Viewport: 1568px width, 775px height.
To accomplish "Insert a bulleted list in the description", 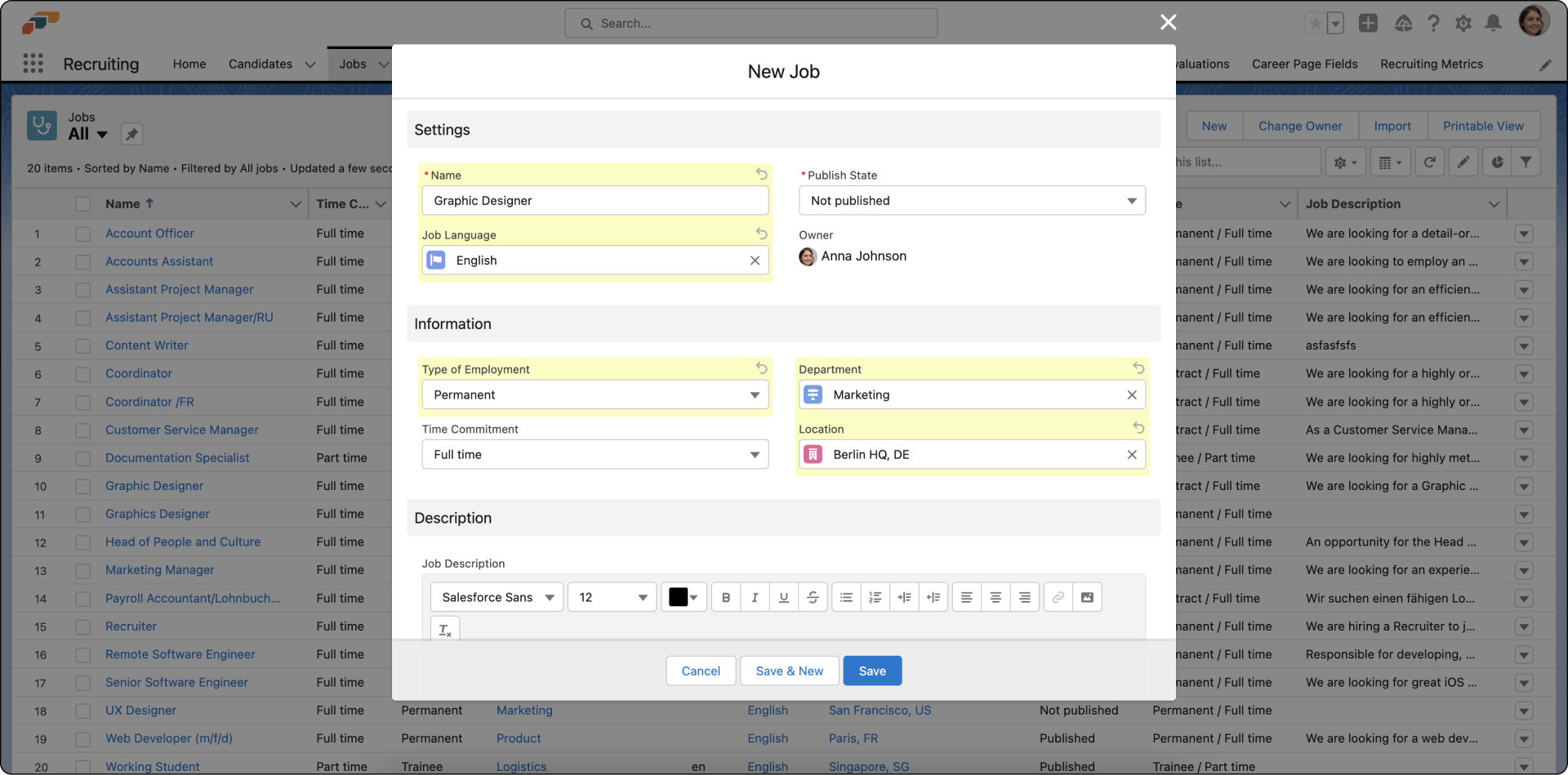I will 846,597.
